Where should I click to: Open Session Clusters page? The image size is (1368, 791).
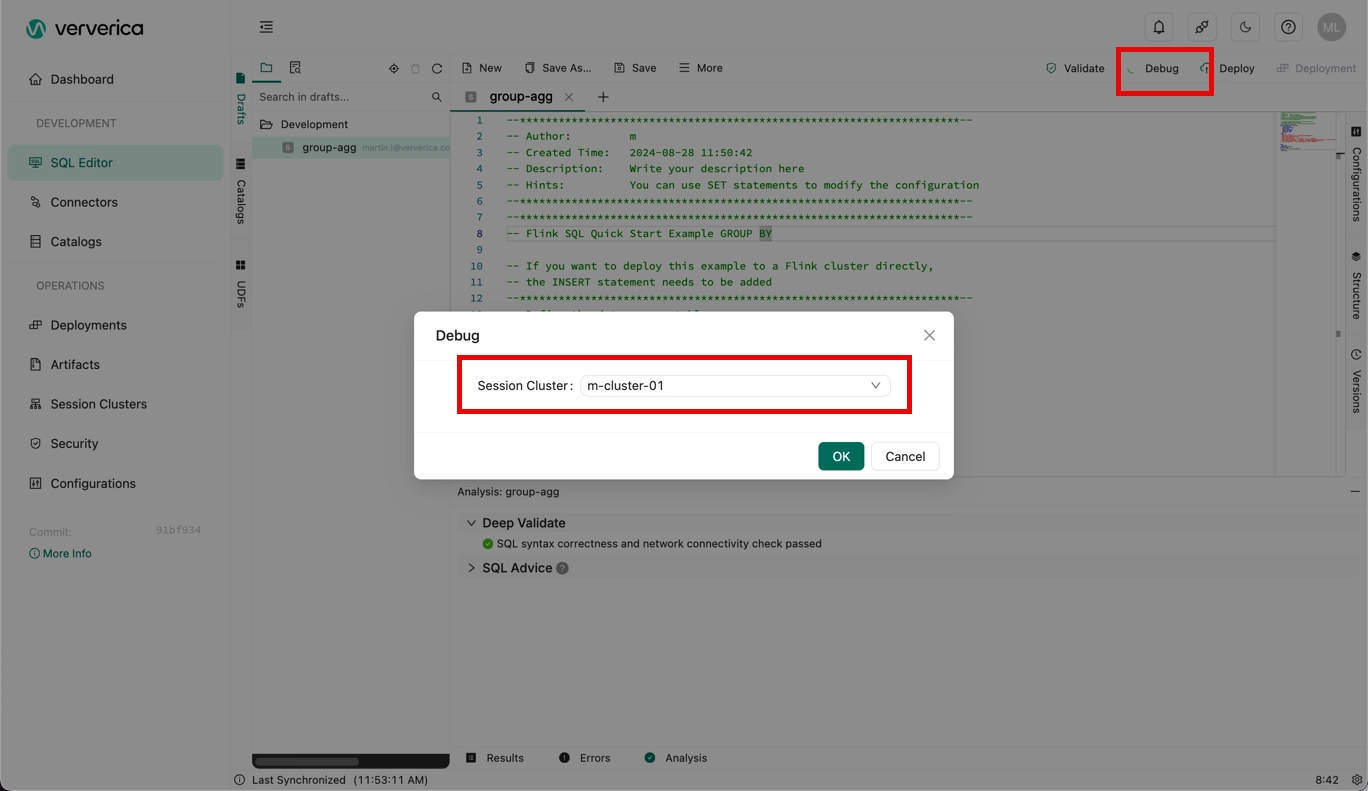[115, 404]
